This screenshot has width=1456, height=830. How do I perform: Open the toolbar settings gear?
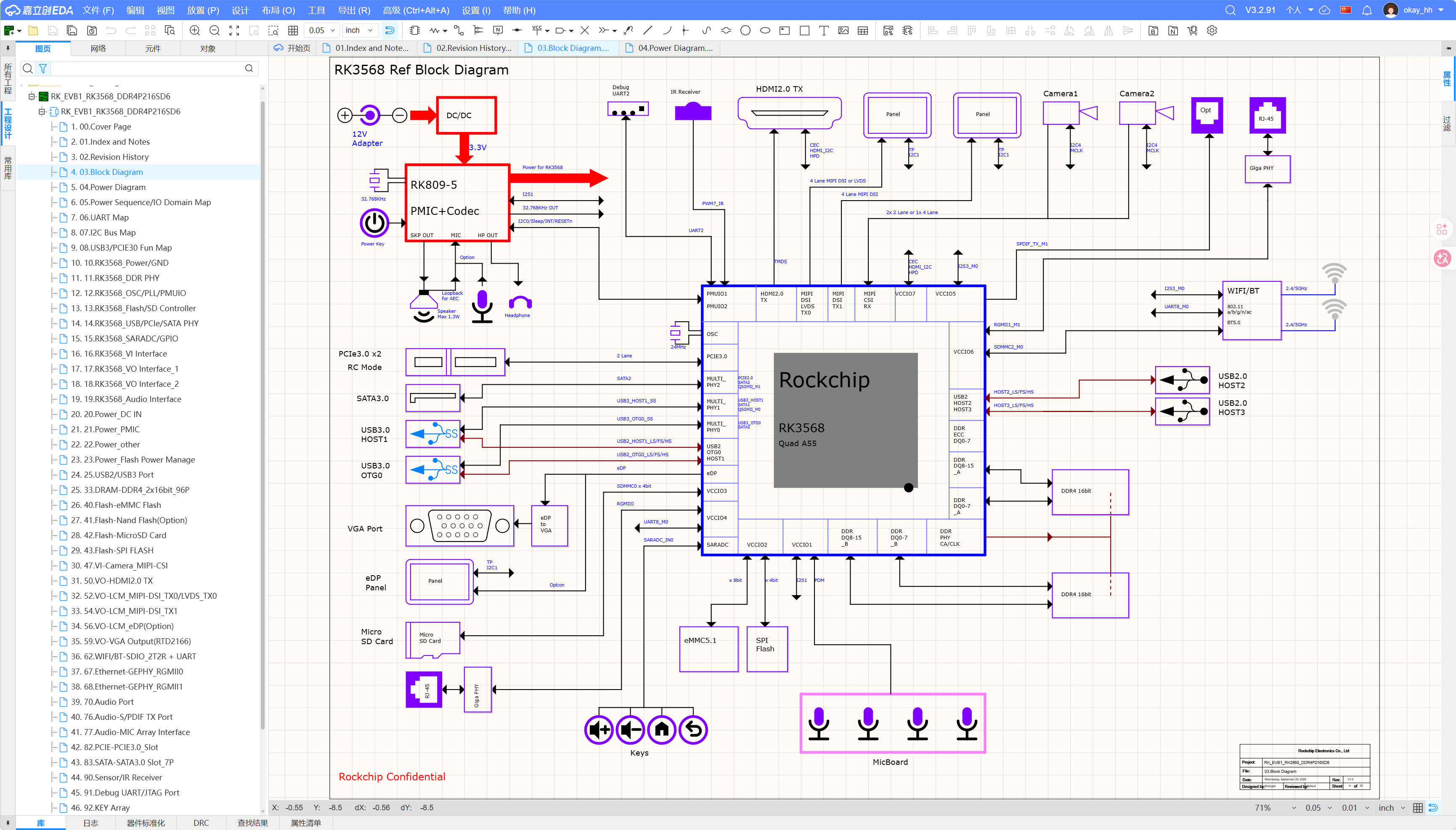click(1212, 31)
